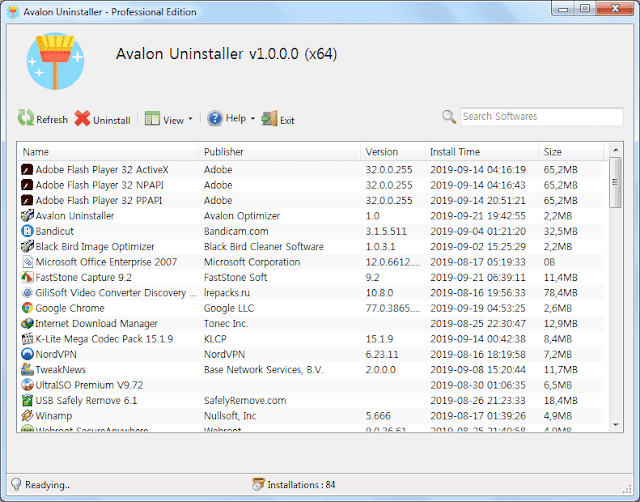Click the Adobe Flash Player 32 ActiveX icon
Screen dimensions: 640x502
[x=27, y=169]
